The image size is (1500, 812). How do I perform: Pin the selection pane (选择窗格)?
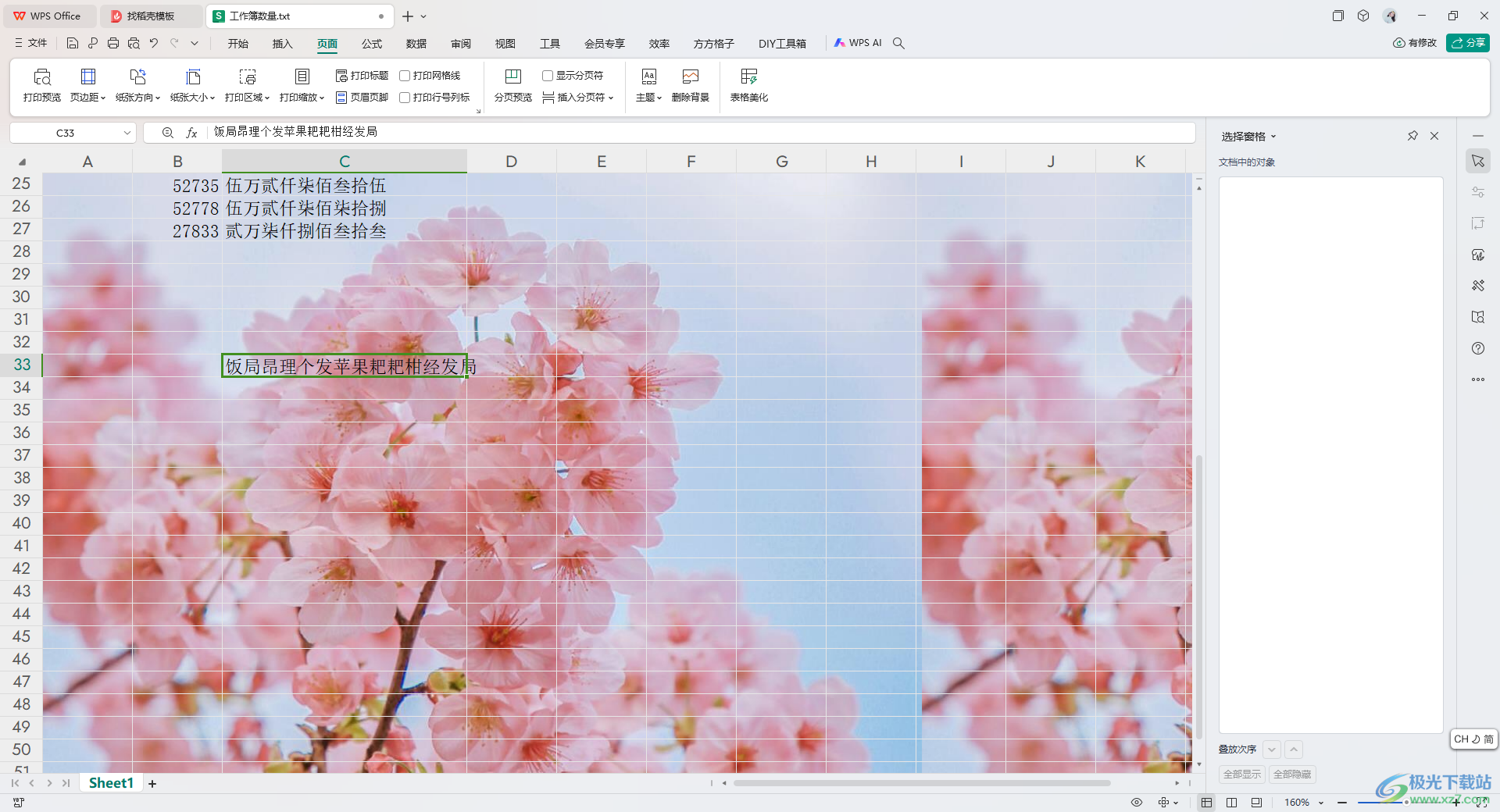[x=1412, y=136]
